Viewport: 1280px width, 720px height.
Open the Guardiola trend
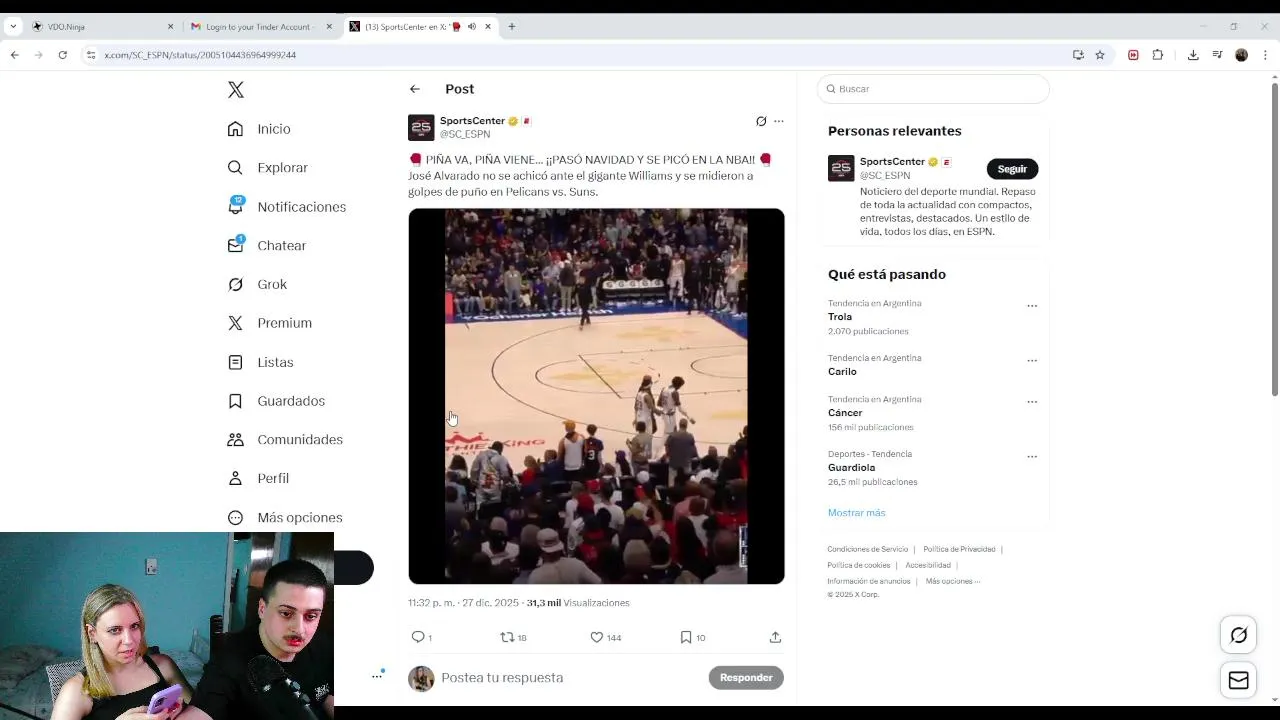[x=851, y=468]
